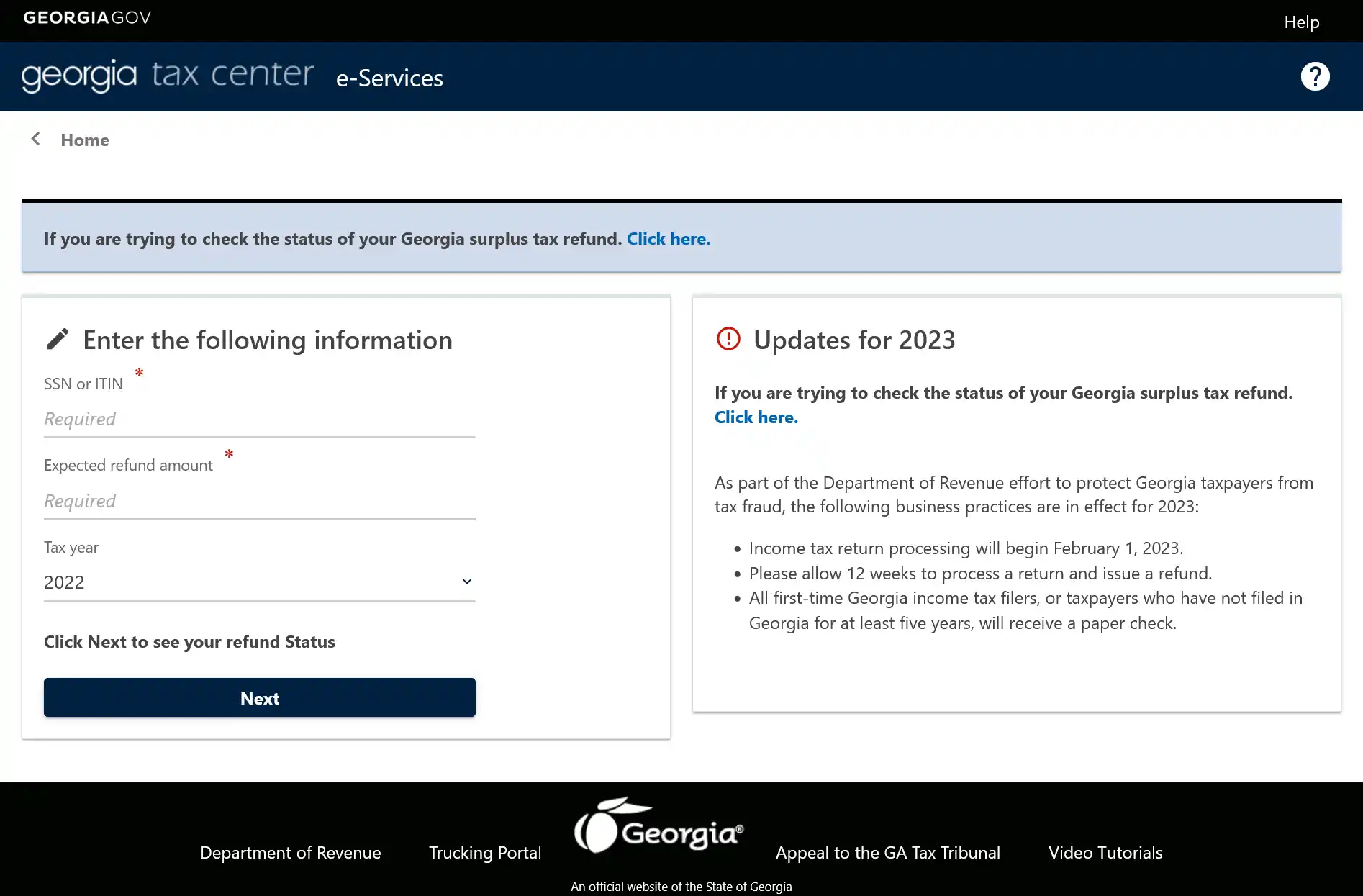This screenshot has height=896, width=1363.
Task: Click the red alert icon by Updates
Action: (x=728, y=339)
